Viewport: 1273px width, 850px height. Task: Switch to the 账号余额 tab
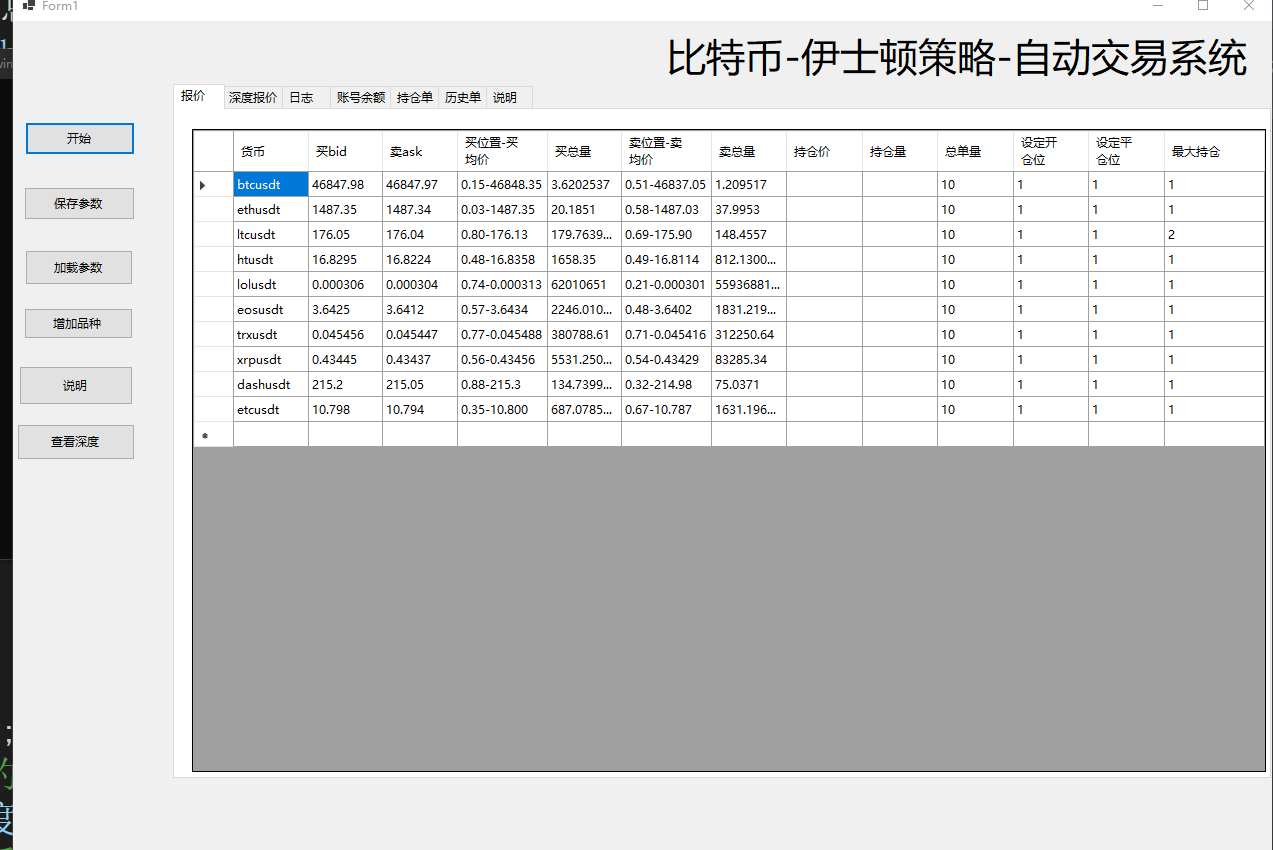pyautogui.click(x=360, y=97)
